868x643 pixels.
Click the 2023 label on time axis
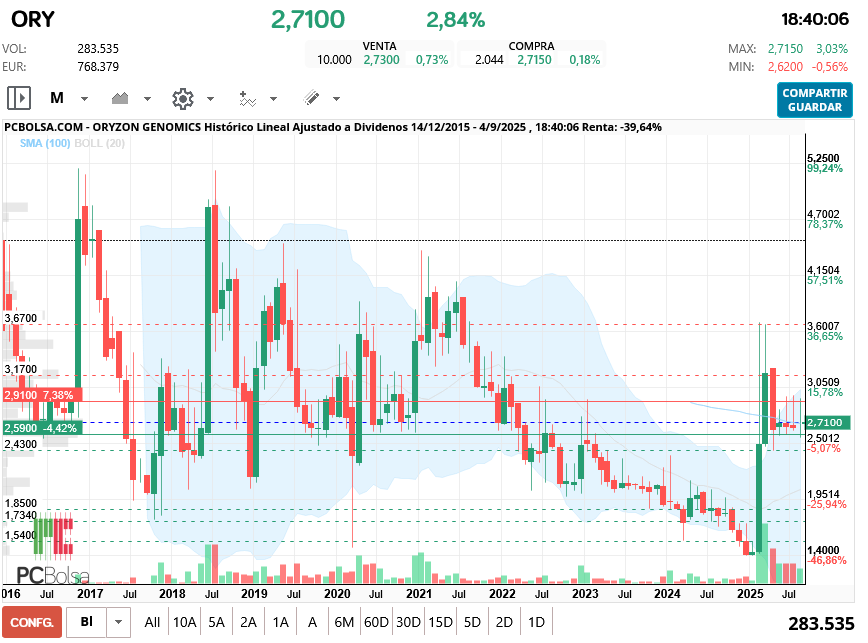[585, 594]
